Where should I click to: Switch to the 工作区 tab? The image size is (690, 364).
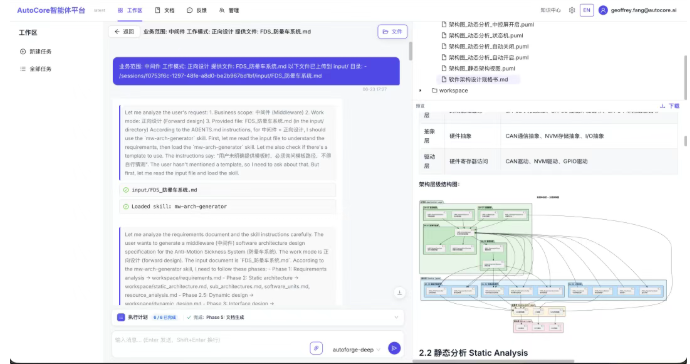[130, 10]
